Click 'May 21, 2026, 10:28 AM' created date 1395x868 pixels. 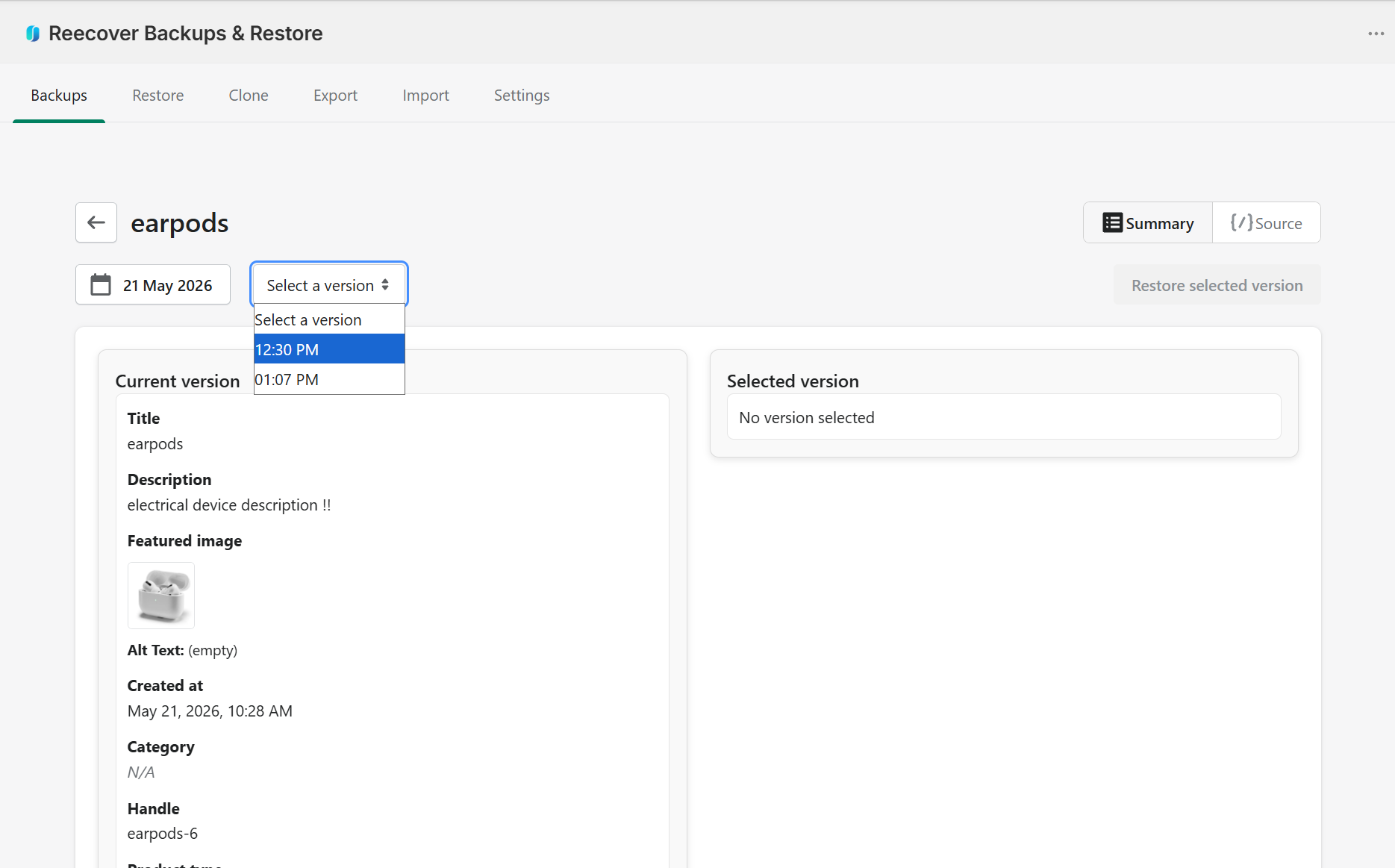210,711
